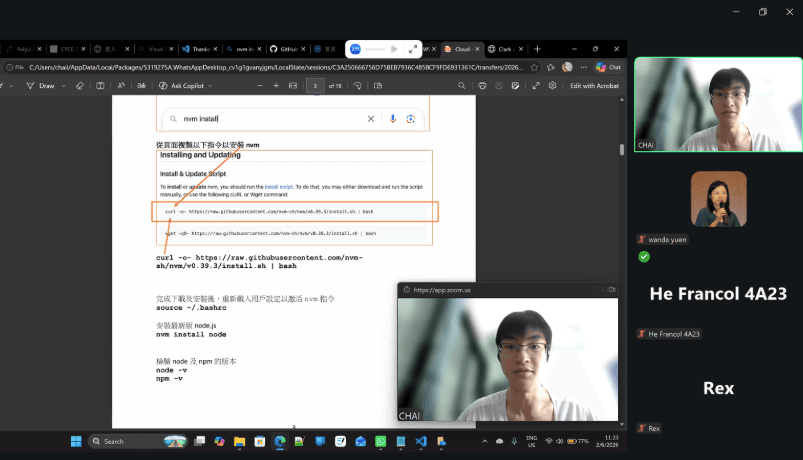Open Microsoft Edge from taskbar
The image size is (803, 460).
(x=280, y=442)
